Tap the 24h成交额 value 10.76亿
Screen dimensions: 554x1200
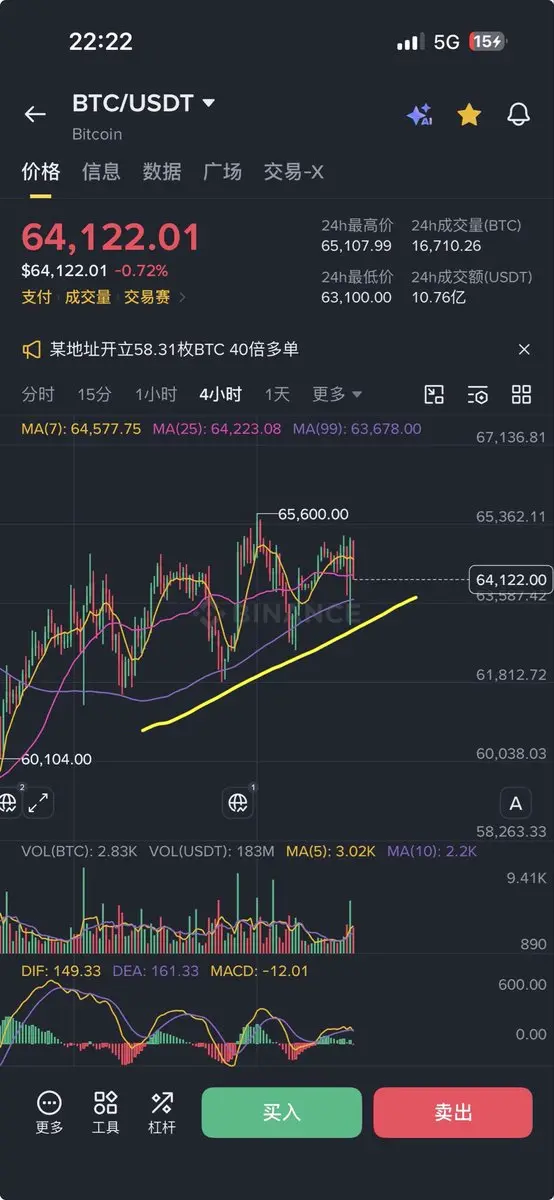click(x=439, y=297)
